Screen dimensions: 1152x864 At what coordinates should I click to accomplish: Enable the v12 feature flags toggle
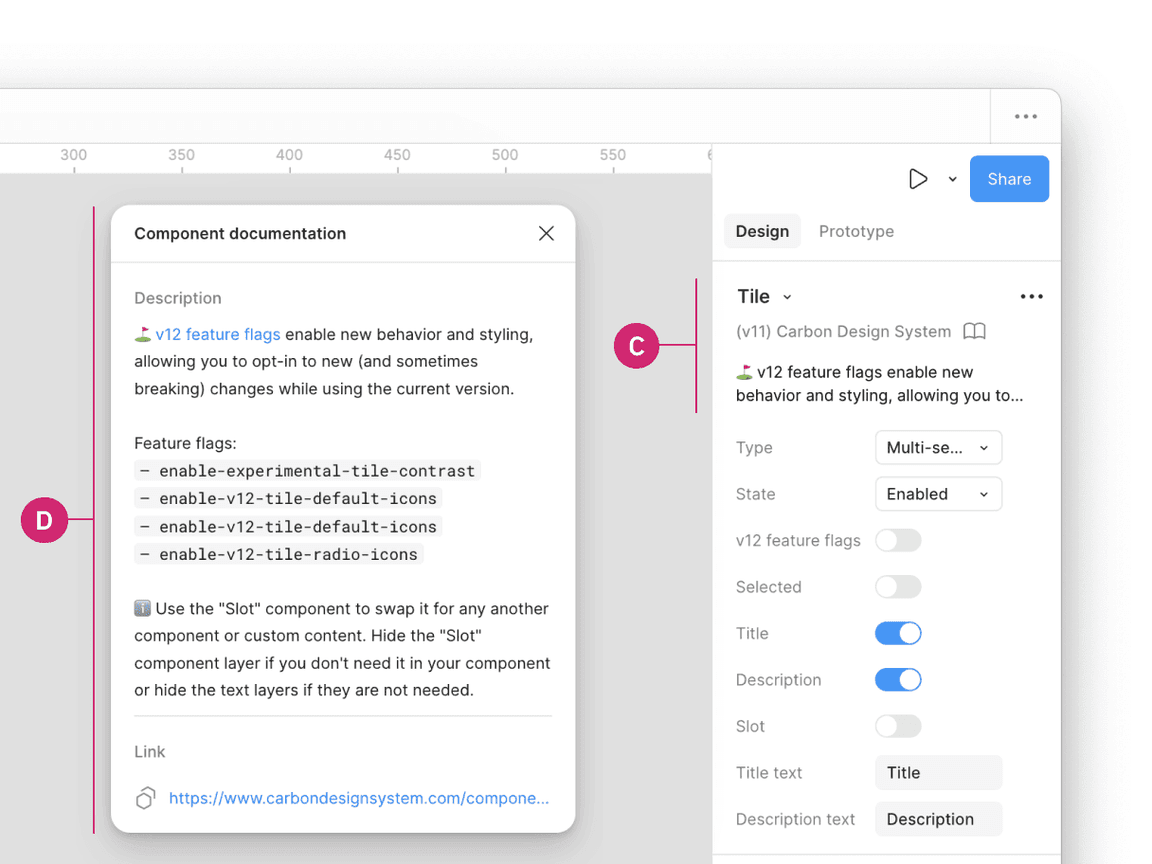[898, 540]
